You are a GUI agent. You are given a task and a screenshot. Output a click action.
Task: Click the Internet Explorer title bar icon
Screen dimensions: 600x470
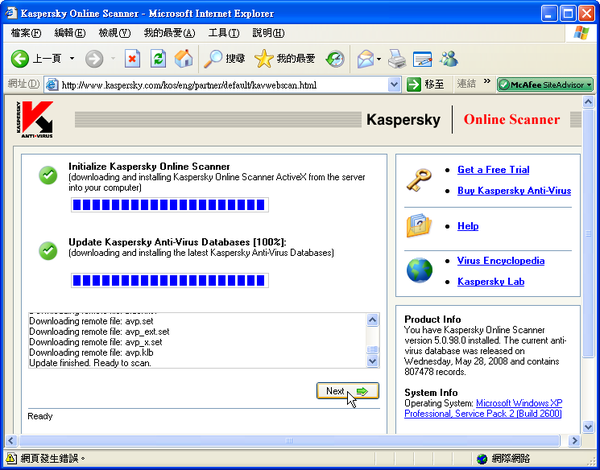pyautogui.click(x=11, y=13)
